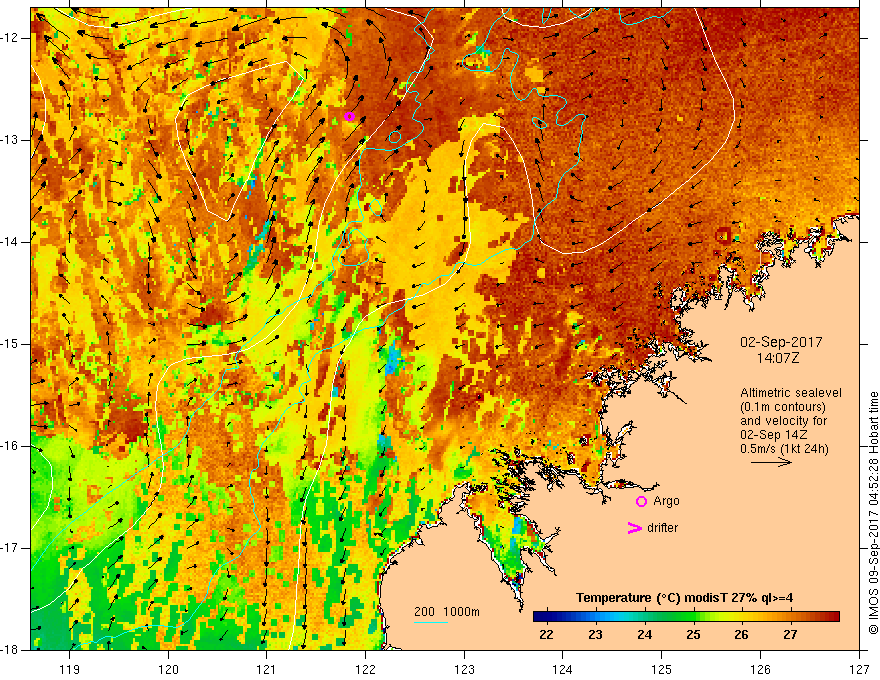Click longitude axis label 119

click(x=70, y=669)
